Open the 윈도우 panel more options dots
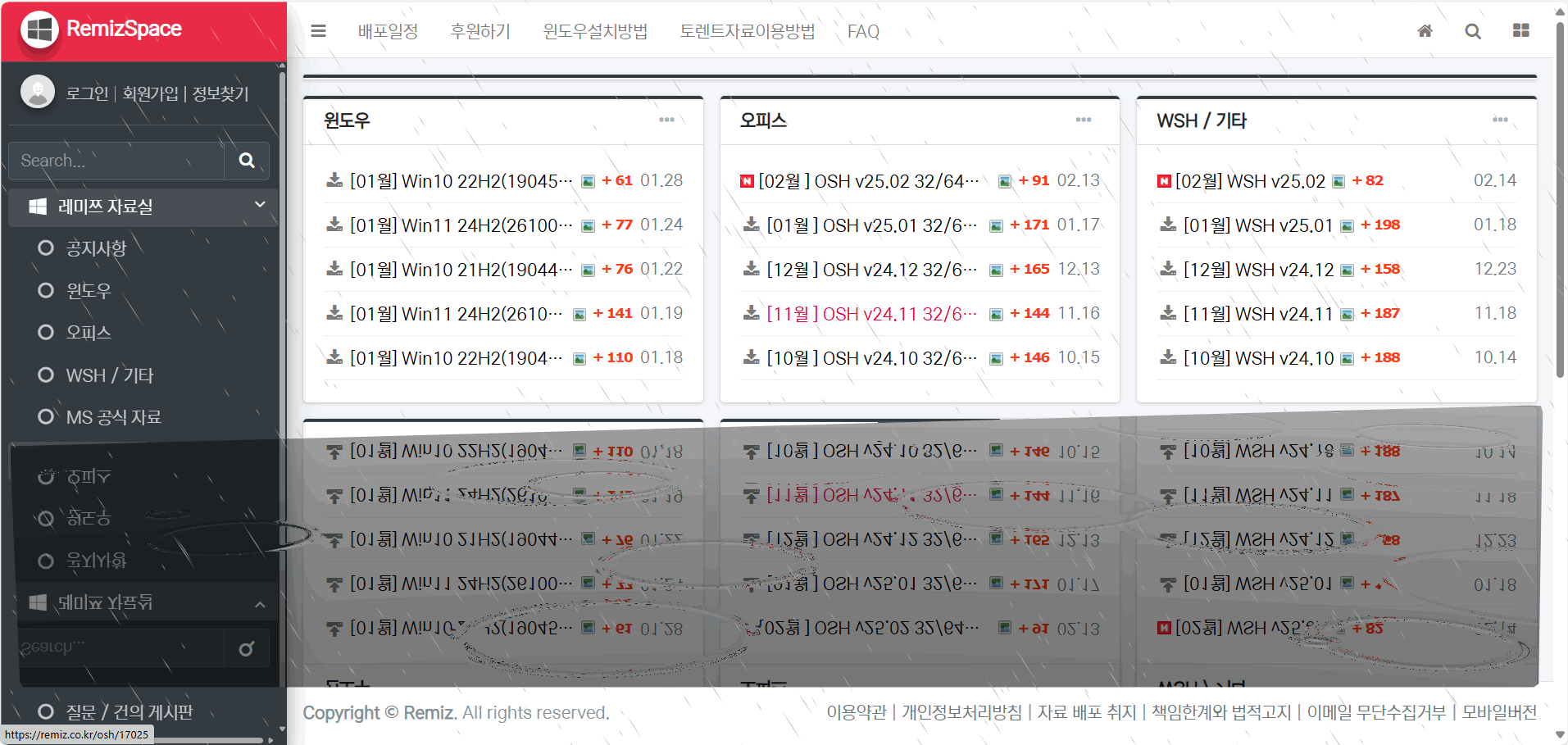 click(x=667, y=120)
